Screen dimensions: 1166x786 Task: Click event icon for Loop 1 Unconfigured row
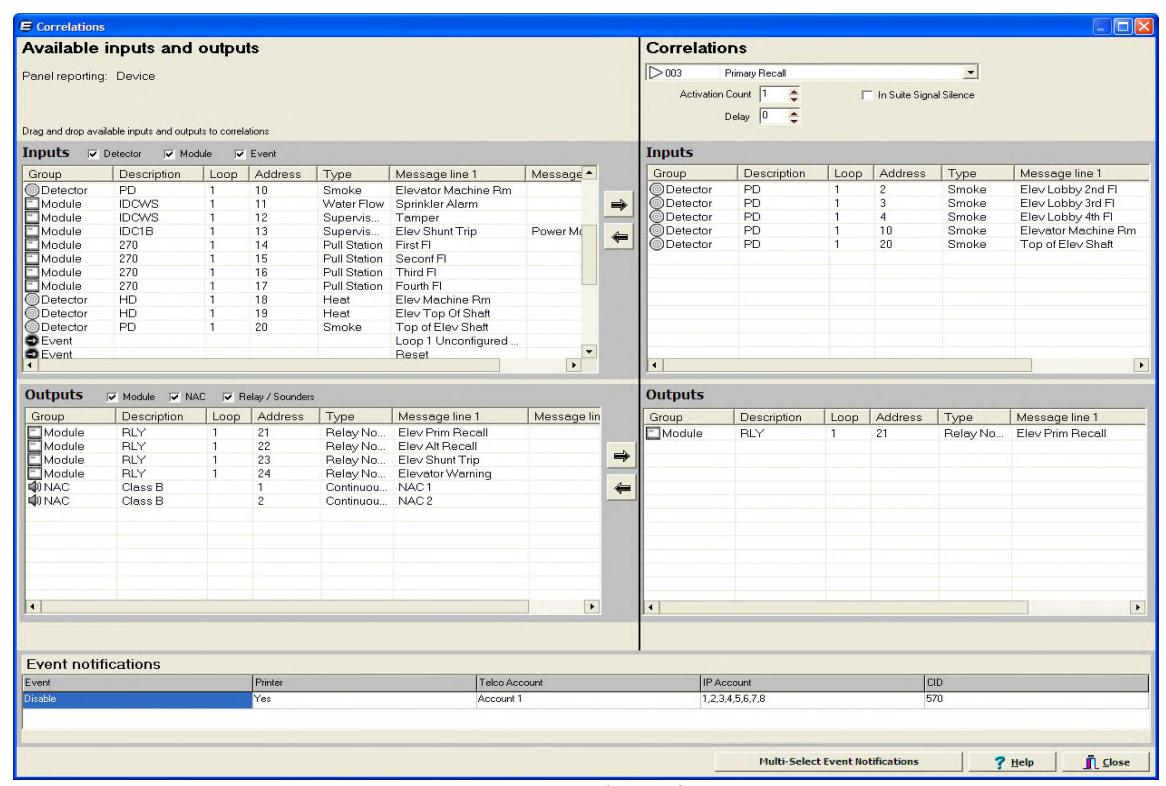(32, 341)
